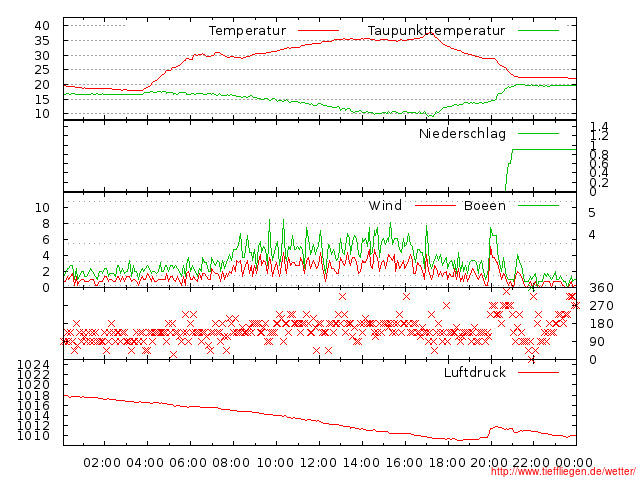This screenshot has height=480, width=640.
Task: Click the 30 temperature axis value
Action: (x=42, y=56)
